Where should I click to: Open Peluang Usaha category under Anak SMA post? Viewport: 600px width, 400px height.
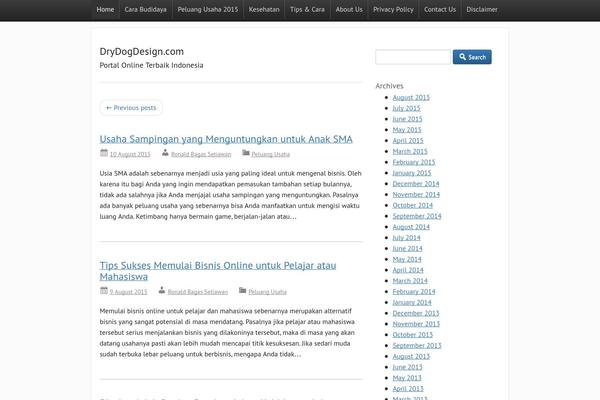(x=271, y=154)
